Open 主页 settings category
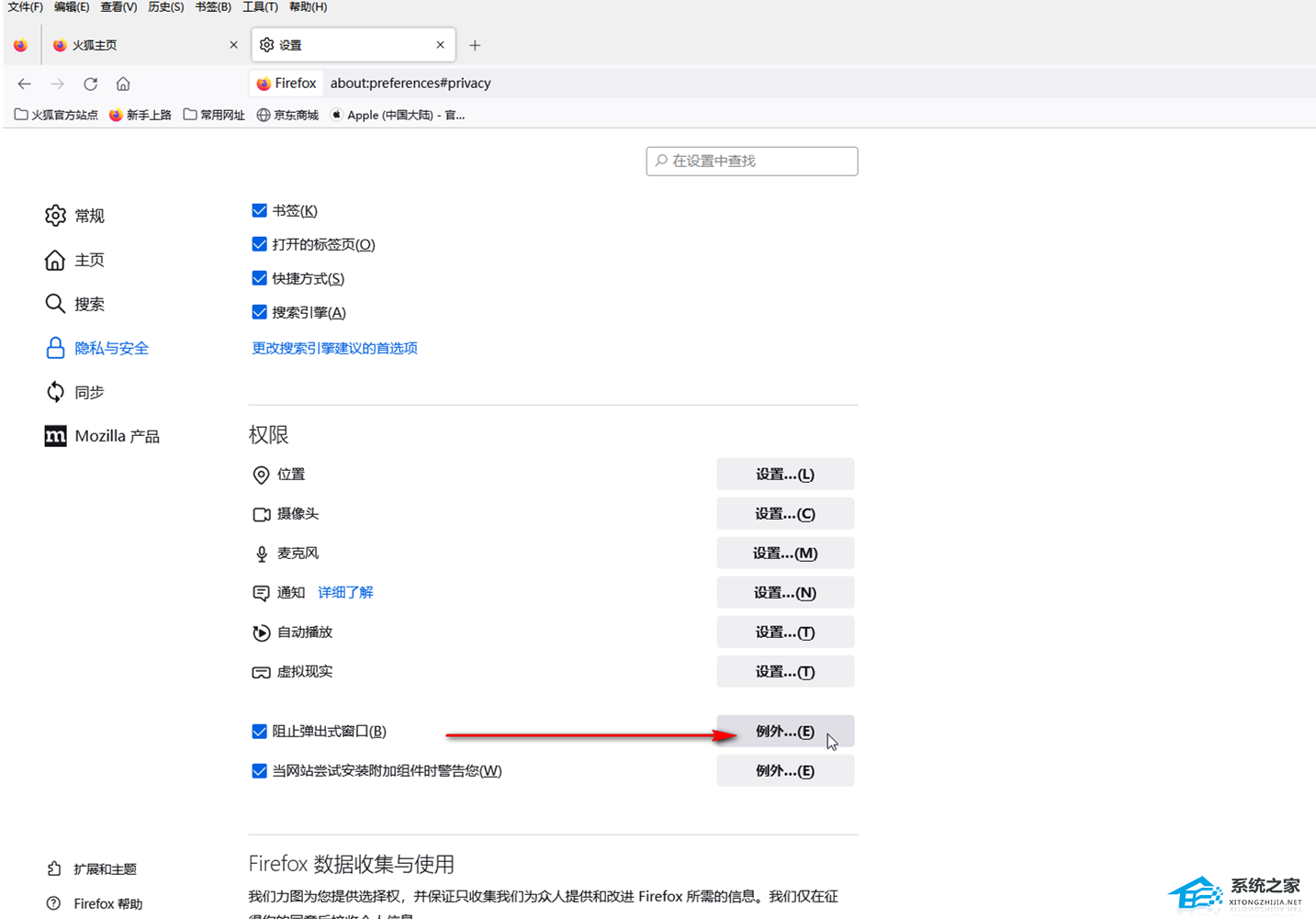Image resolution: width=1316 pixels, height=919 pixels. coord(74,260)
